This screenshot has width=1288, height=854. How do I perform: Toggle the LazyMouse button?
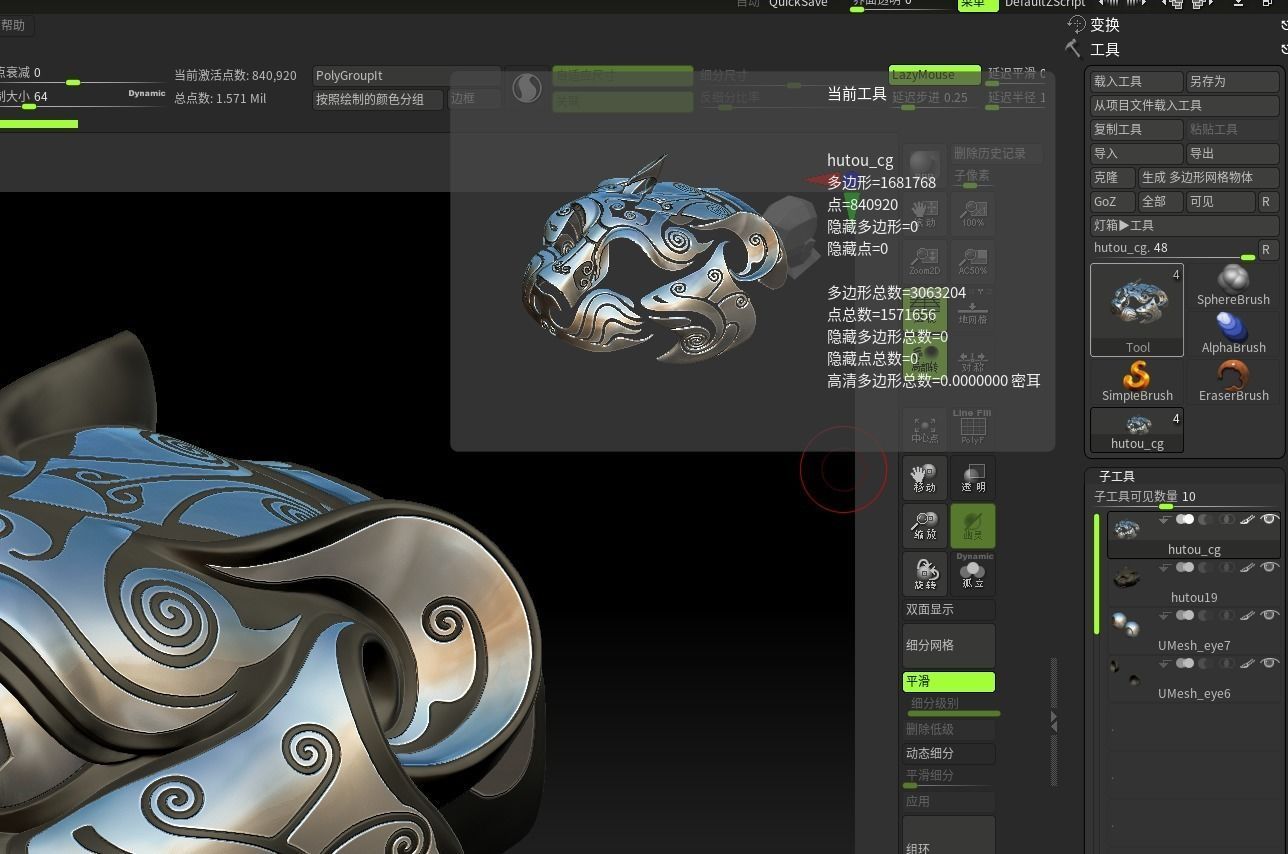click(935, 74)
